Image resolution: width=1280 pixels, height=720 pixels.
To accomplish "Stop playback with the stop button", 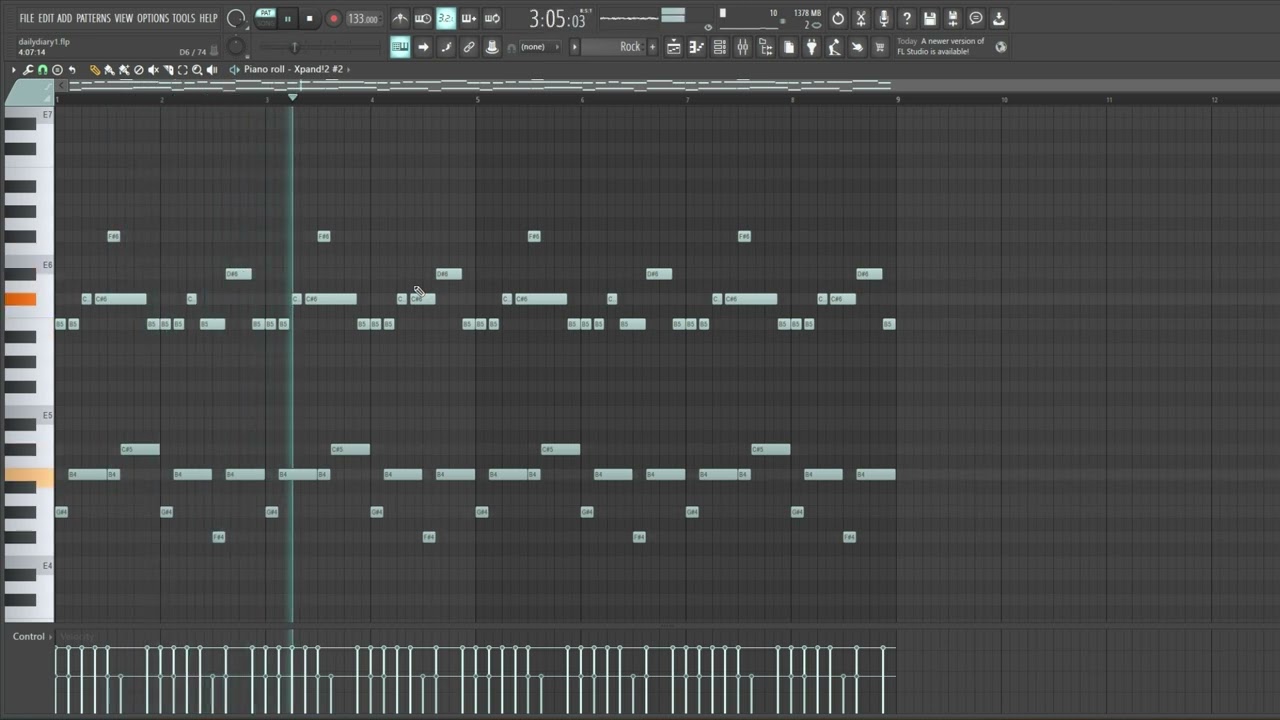I will (x=310, y=18).
